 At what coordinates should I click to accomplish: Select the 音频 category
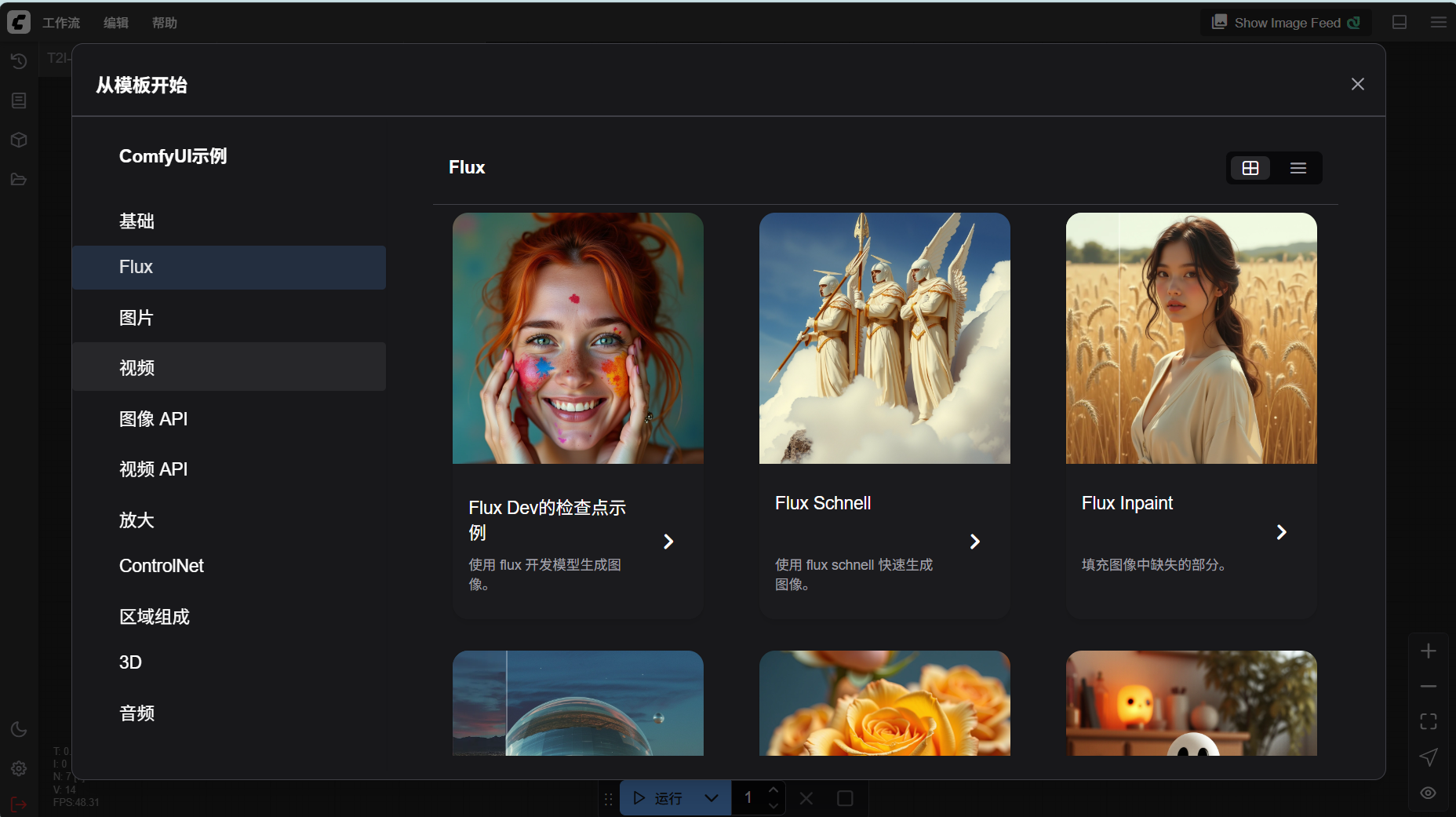pos(229,713)
